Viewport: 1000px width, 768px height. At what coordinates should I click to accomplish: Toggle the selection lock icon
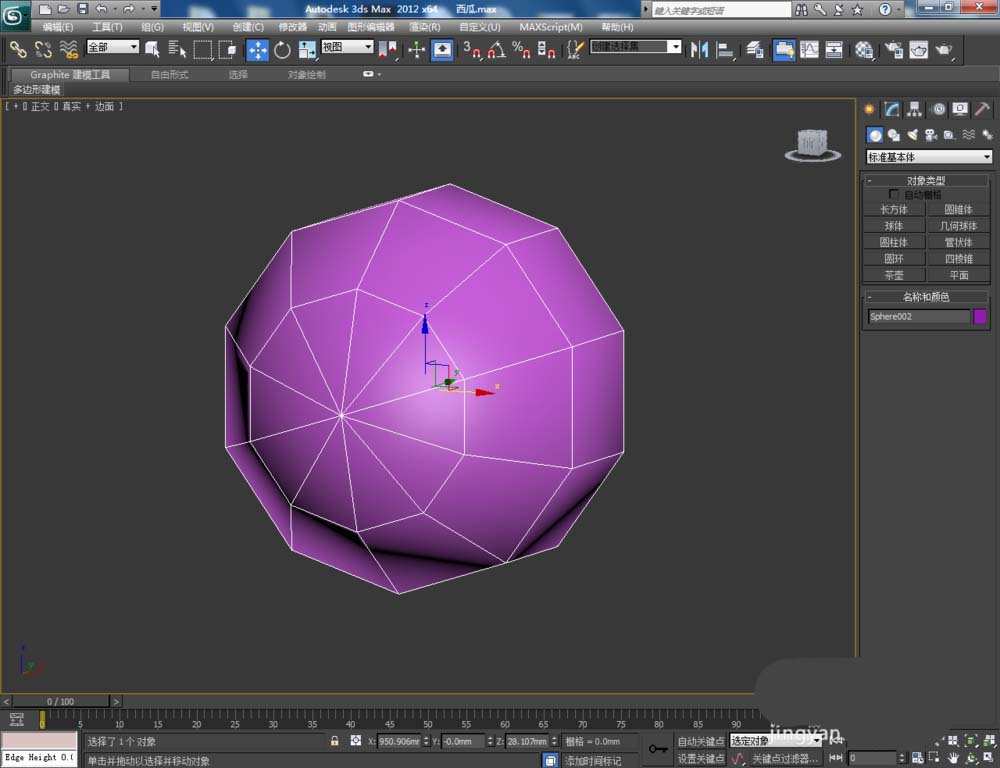[x=335, y=741]
